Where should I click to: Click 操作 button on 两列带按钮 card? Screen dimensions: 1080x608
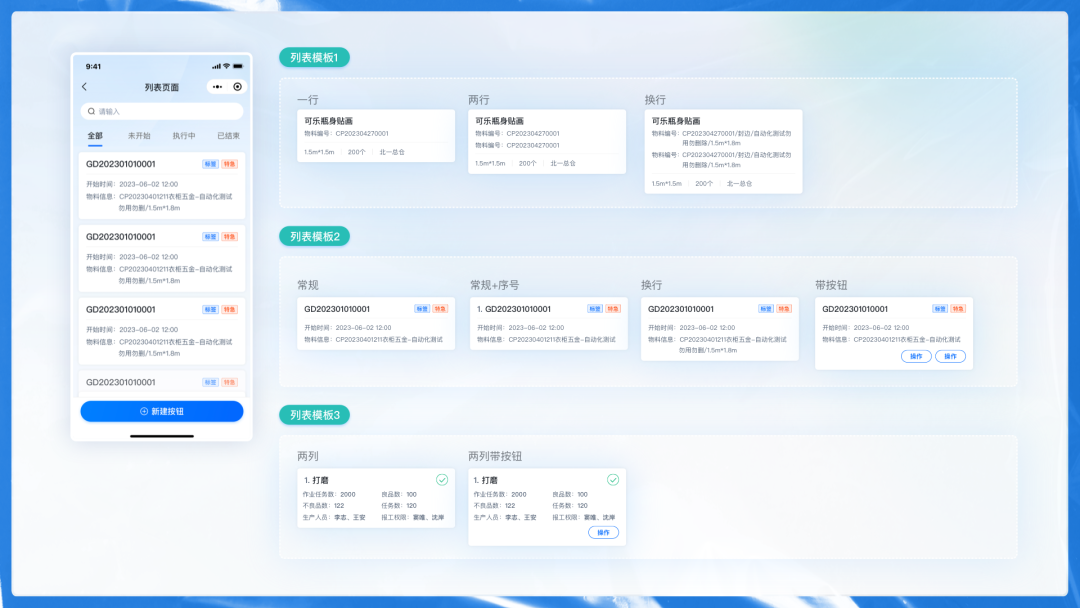[603, 532]
